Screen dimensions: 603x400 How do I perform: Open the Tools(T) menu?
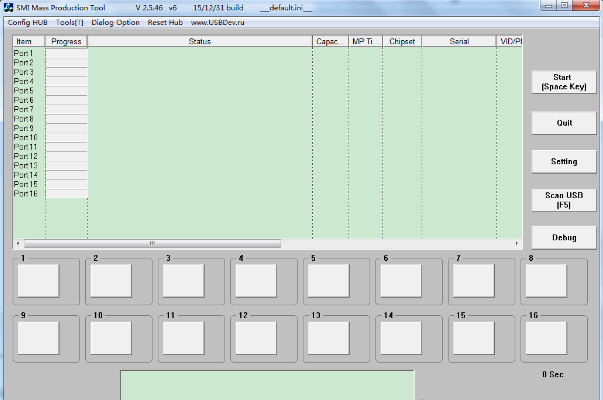click(x=70, y=22)
